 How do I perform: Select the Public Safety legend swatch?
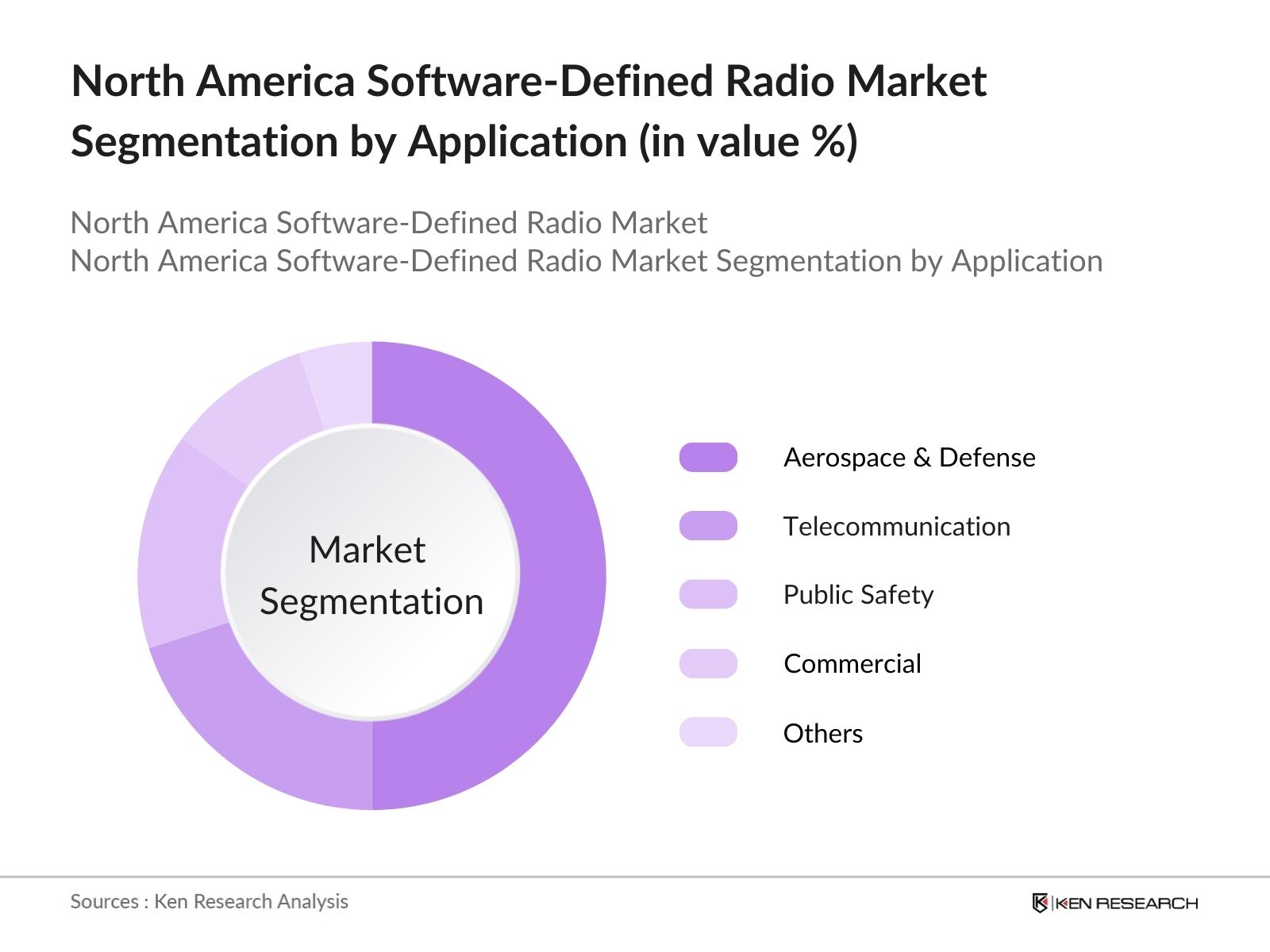pos(708,594)
